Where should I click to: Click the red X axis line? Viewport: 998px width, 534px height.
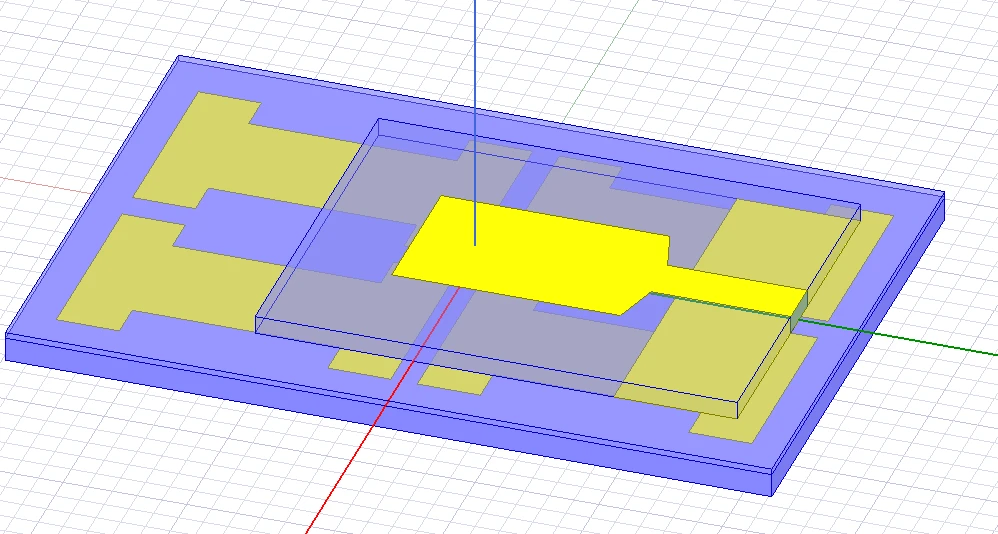click(x=382, y=412)
